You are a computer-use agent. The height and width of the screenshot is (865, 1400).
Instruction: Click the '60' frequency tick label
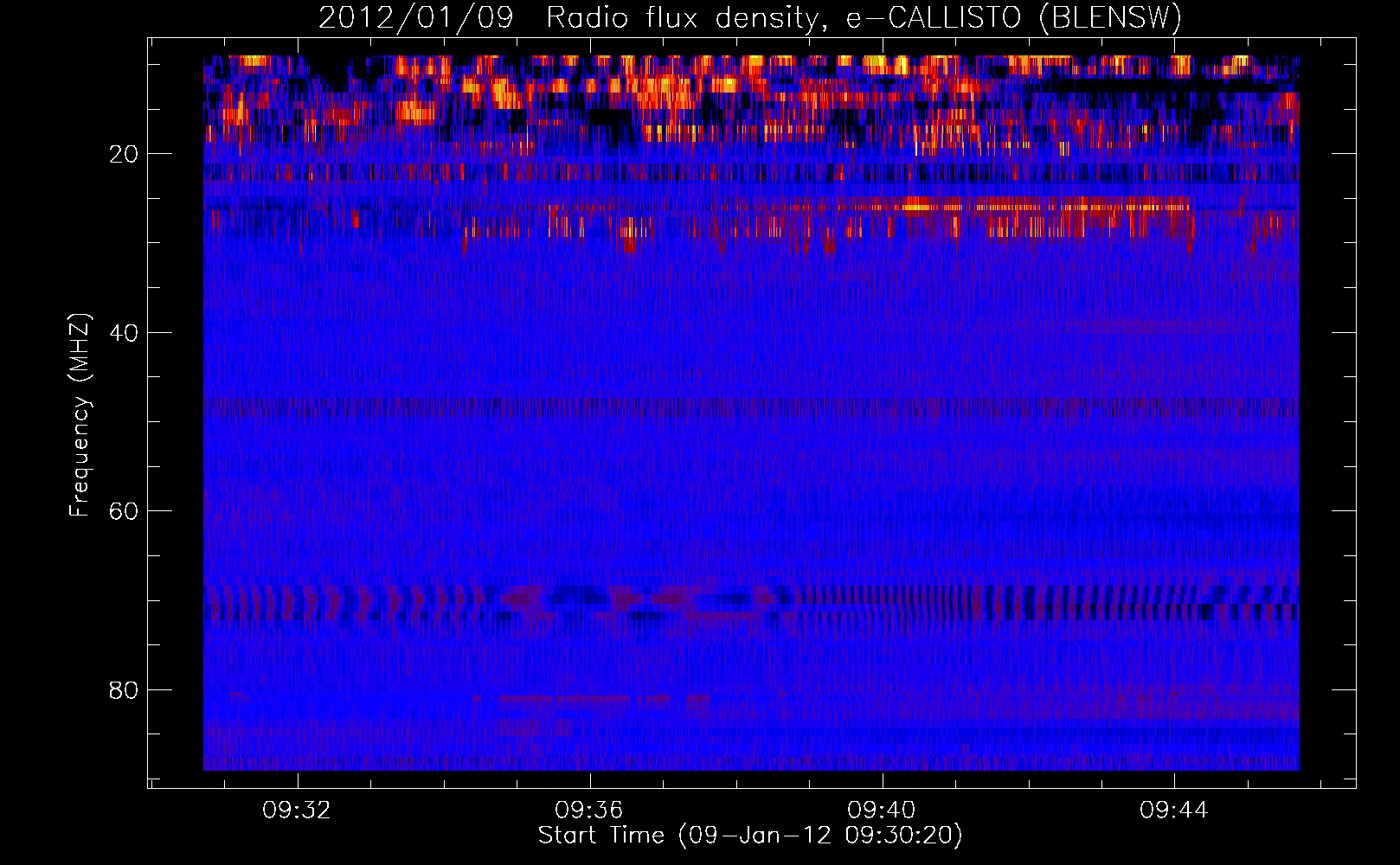(x=125, y=511)
